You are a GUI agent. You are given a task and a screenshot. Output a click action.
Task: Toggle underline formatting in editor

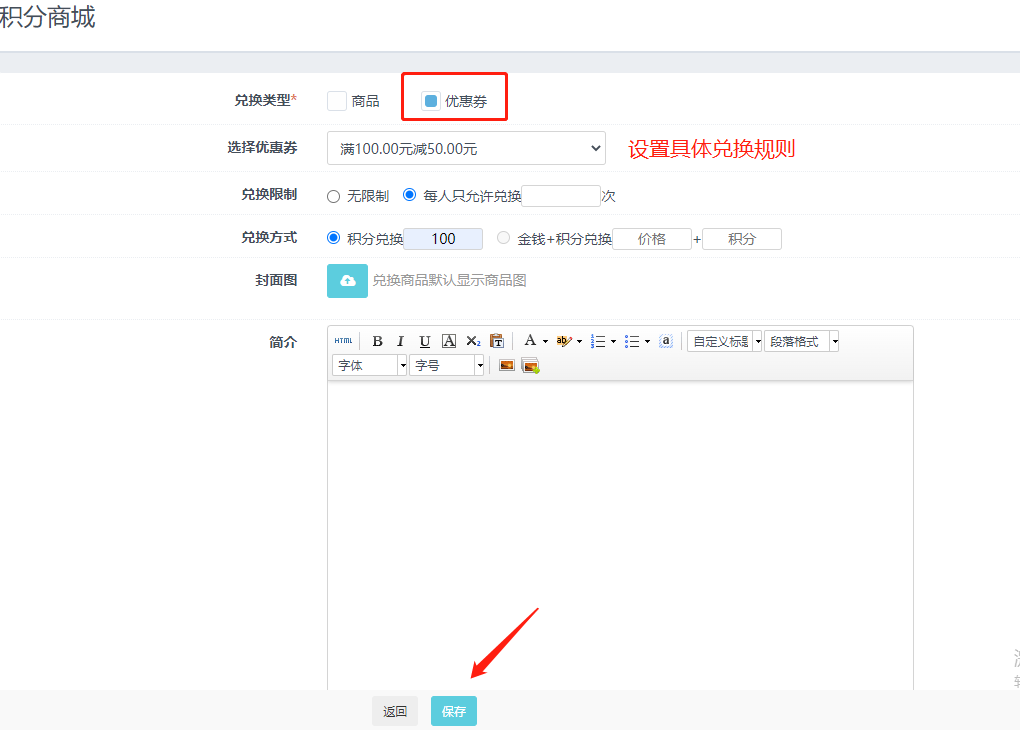tap(425, 341)
